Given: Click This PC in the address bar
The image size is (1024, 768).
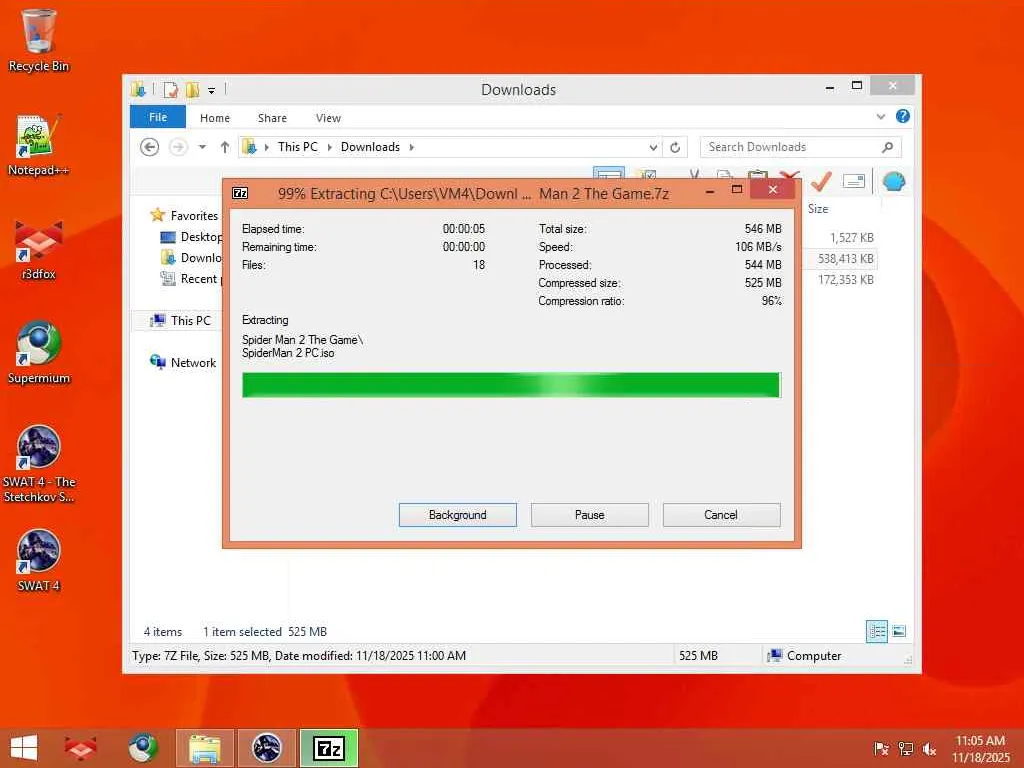Looking at the screenshot, I should coord(297,147).
